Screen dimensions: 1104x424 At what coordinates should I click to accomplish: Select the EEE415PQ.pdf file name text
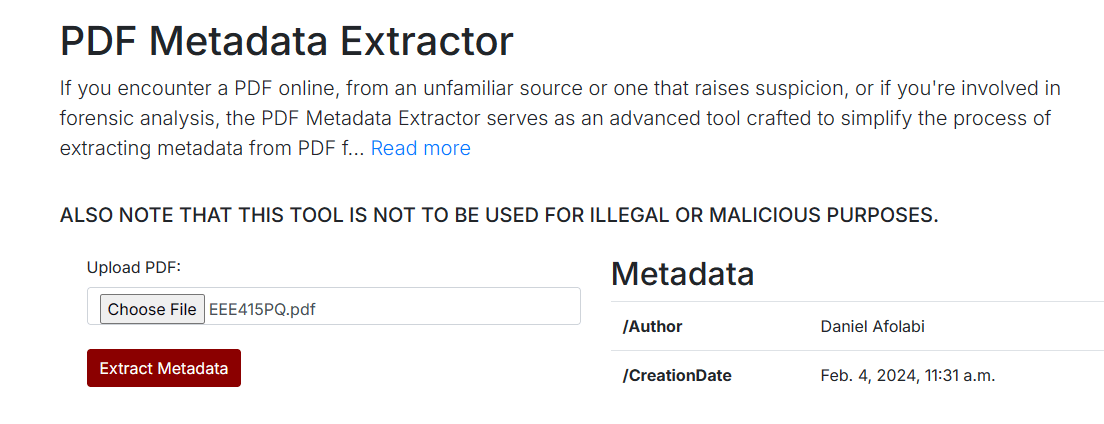click(x=262, y=309)
